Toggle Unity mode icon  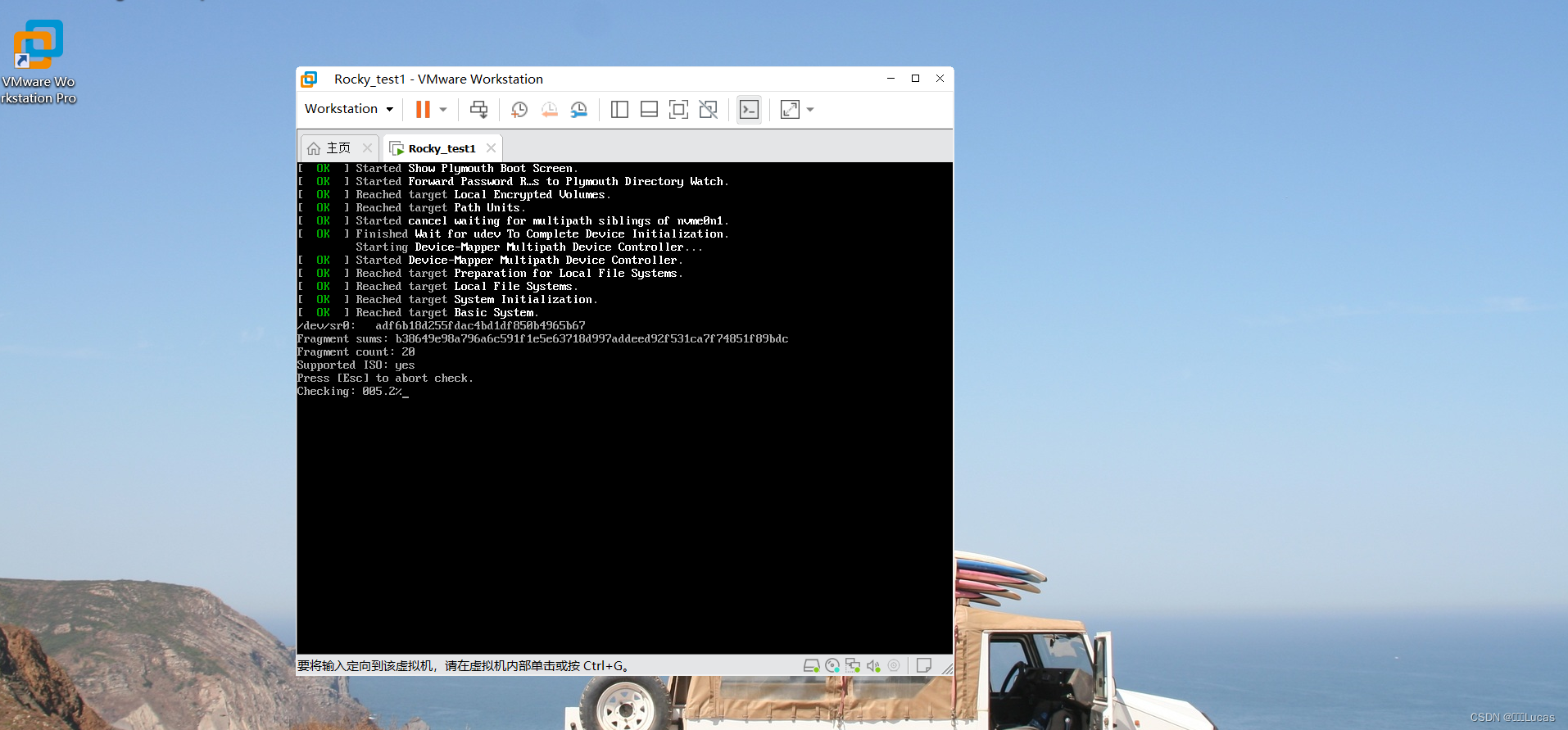pos(709,109)
